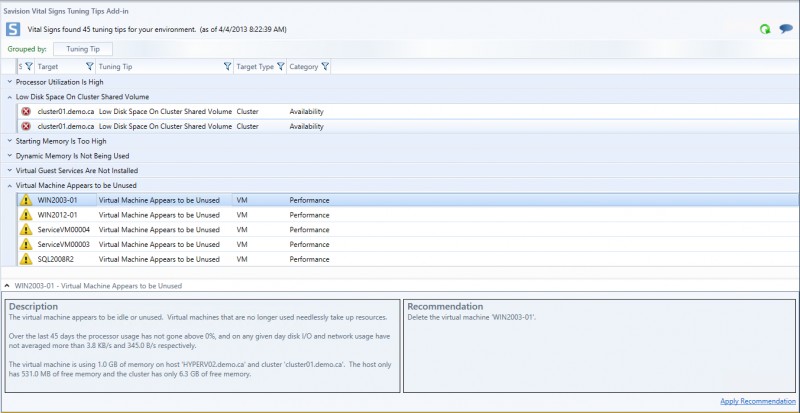
Task: Click VM target type in ServiceVM00004 row
Action: 242,230
